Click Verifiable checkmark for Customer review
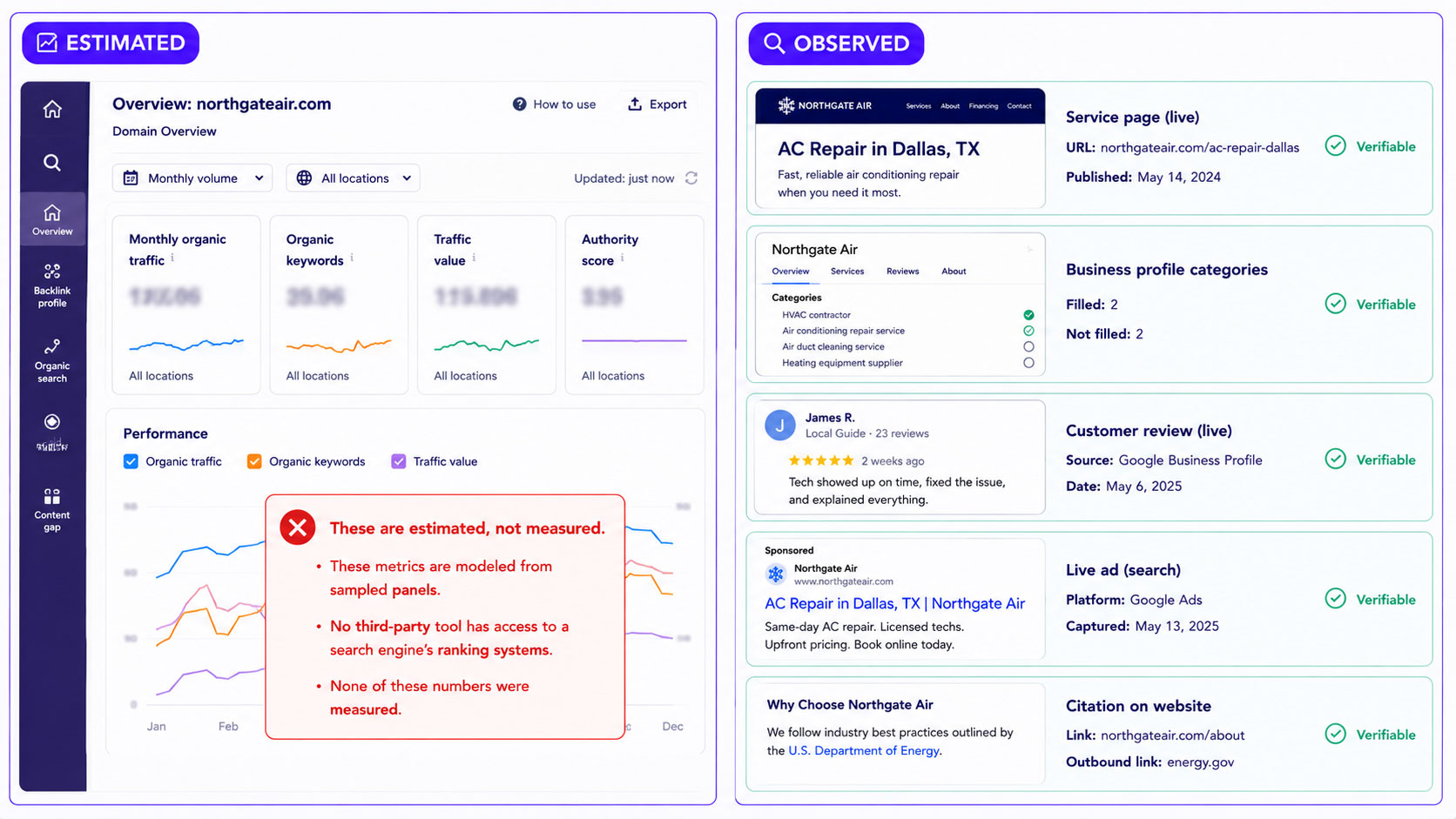Viewport: 1456px width, 819px height. coord(1335,460)
